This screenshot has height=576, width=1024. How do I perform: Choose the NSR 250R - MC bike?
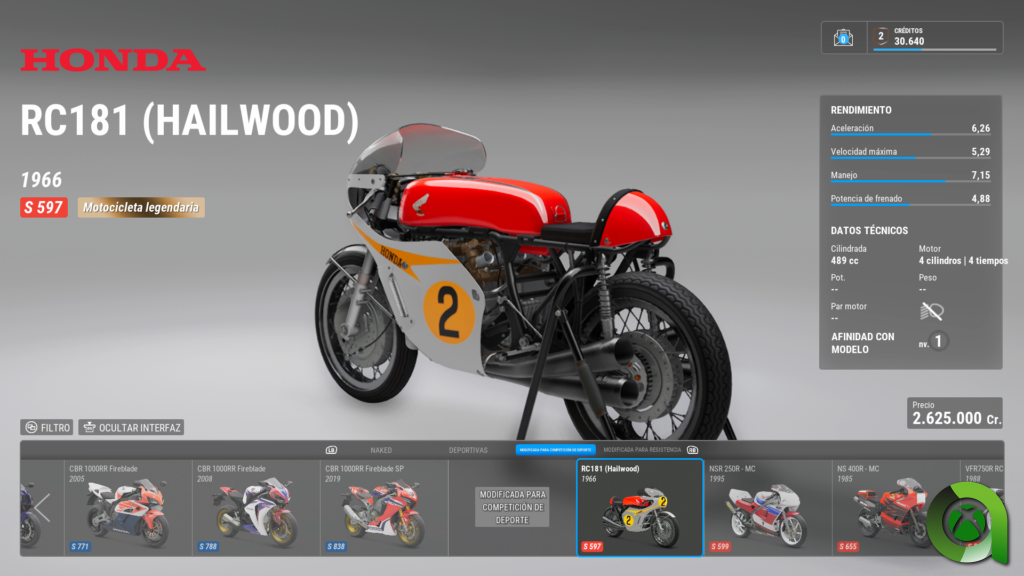767,507
